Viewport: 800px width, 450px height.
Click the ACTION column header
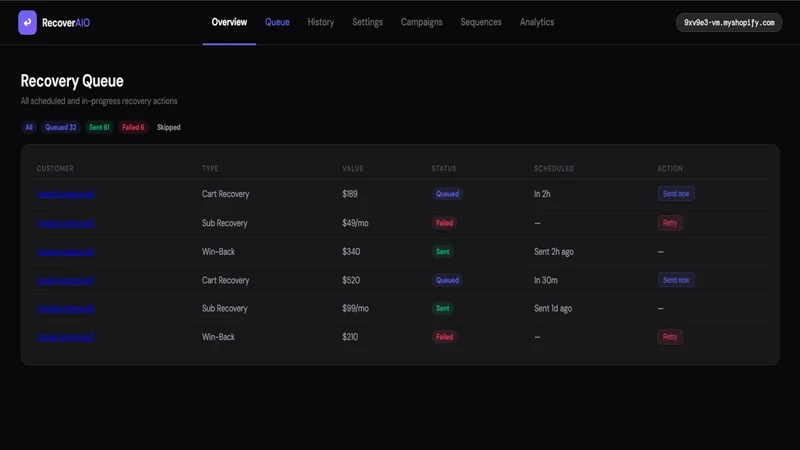(670, 168)
